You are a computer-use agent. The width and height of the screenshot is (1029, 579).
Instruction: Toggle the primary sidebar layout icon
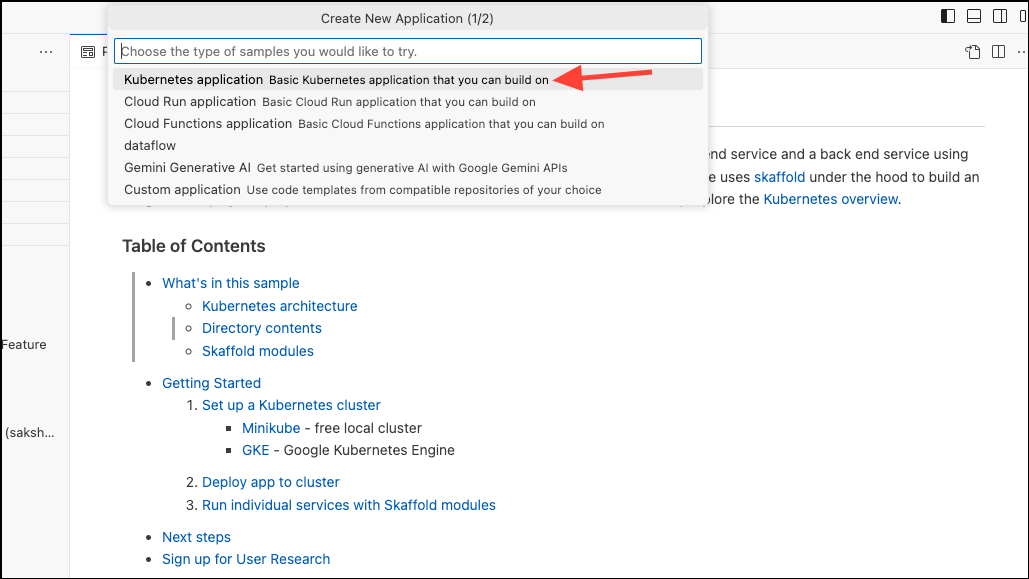pos(948,16)
